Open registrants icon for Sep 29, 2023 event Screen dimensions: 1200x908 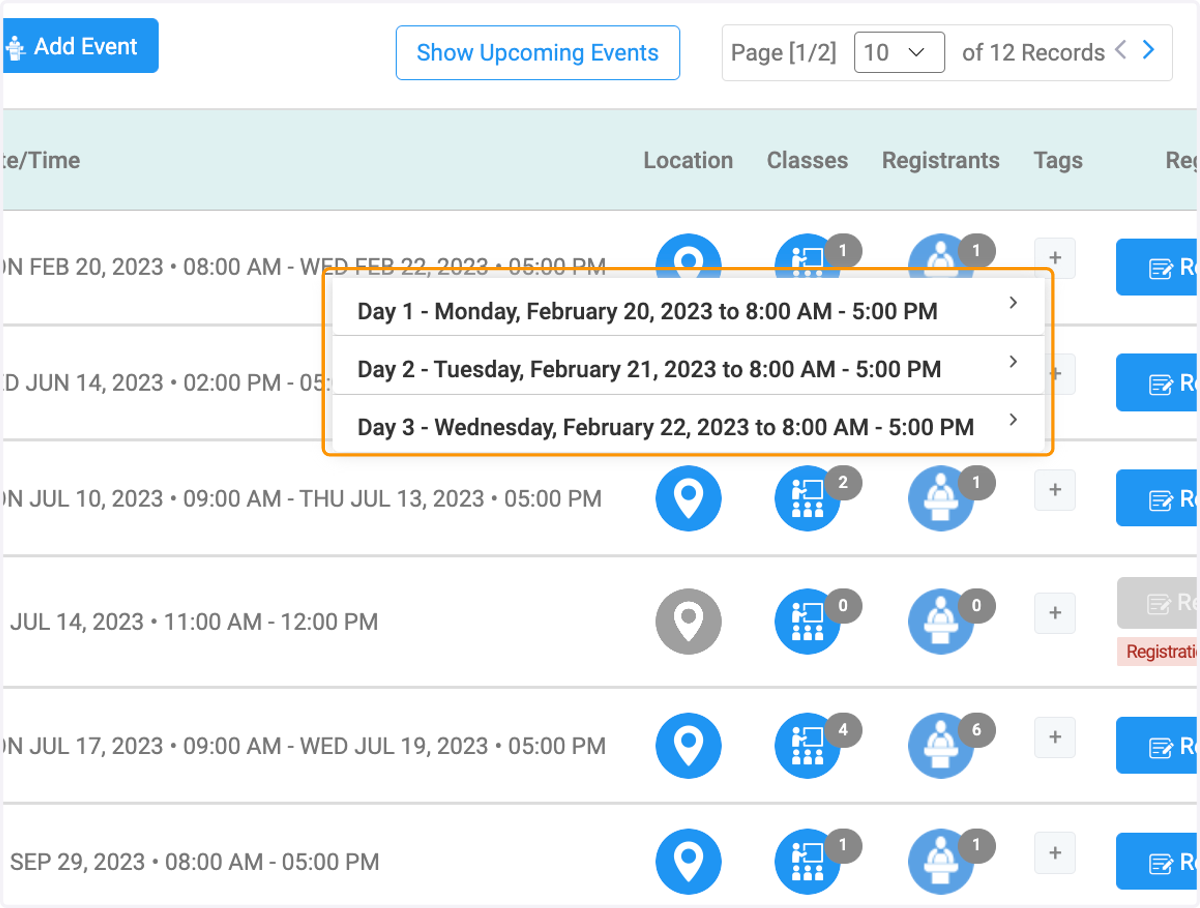point(941,862)
